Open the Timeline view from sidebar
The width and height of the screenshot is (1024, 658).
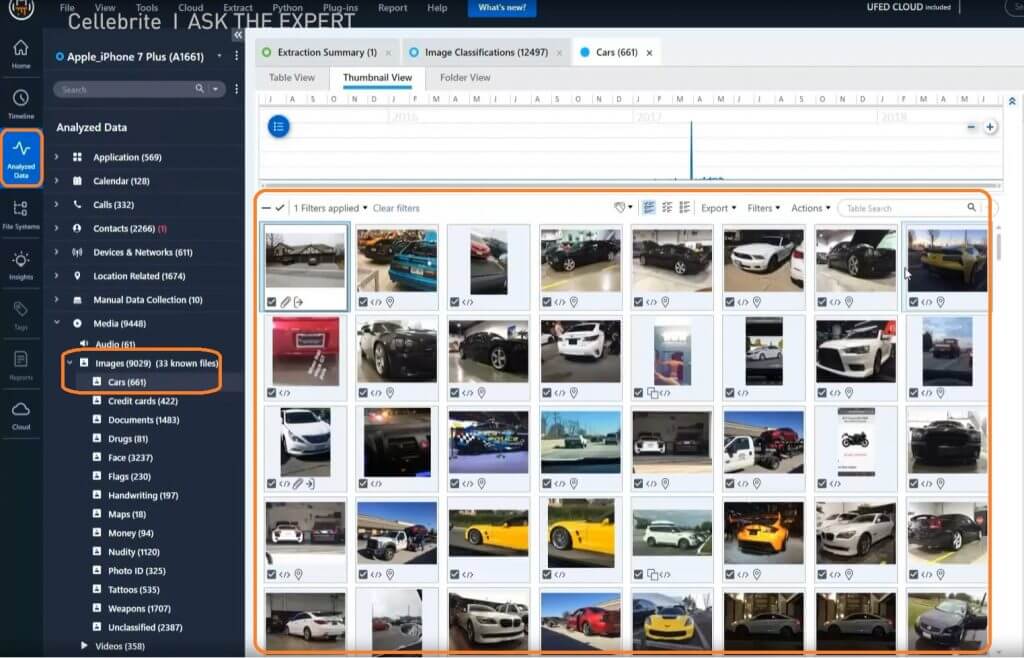(x=19, y=97)
